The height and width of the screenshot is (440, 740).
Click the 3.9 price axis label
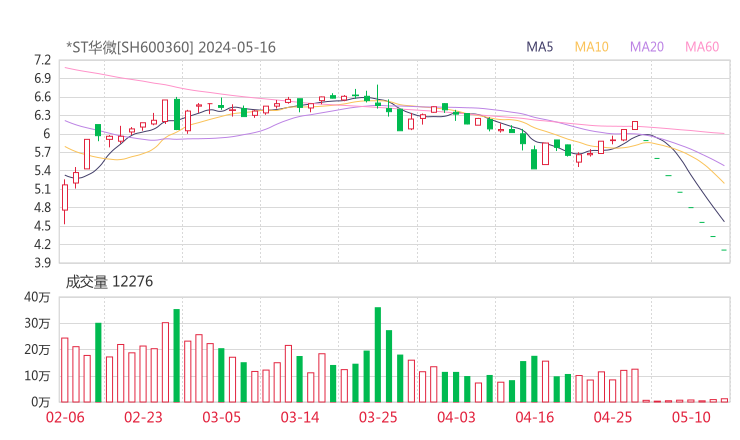42,263
